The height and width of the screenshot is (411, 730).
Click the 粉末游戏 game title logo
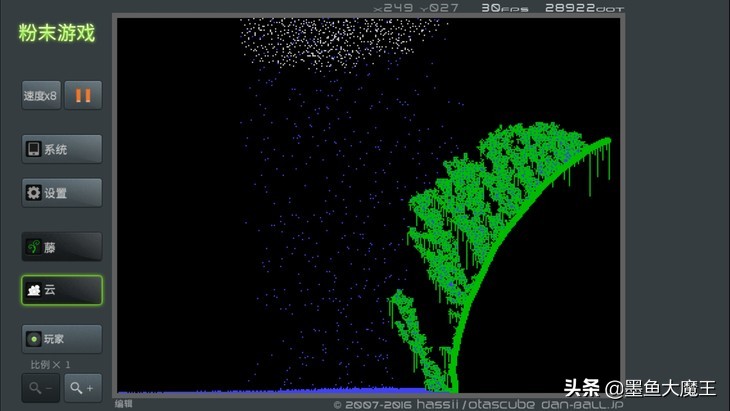click(x=57, y=33)
